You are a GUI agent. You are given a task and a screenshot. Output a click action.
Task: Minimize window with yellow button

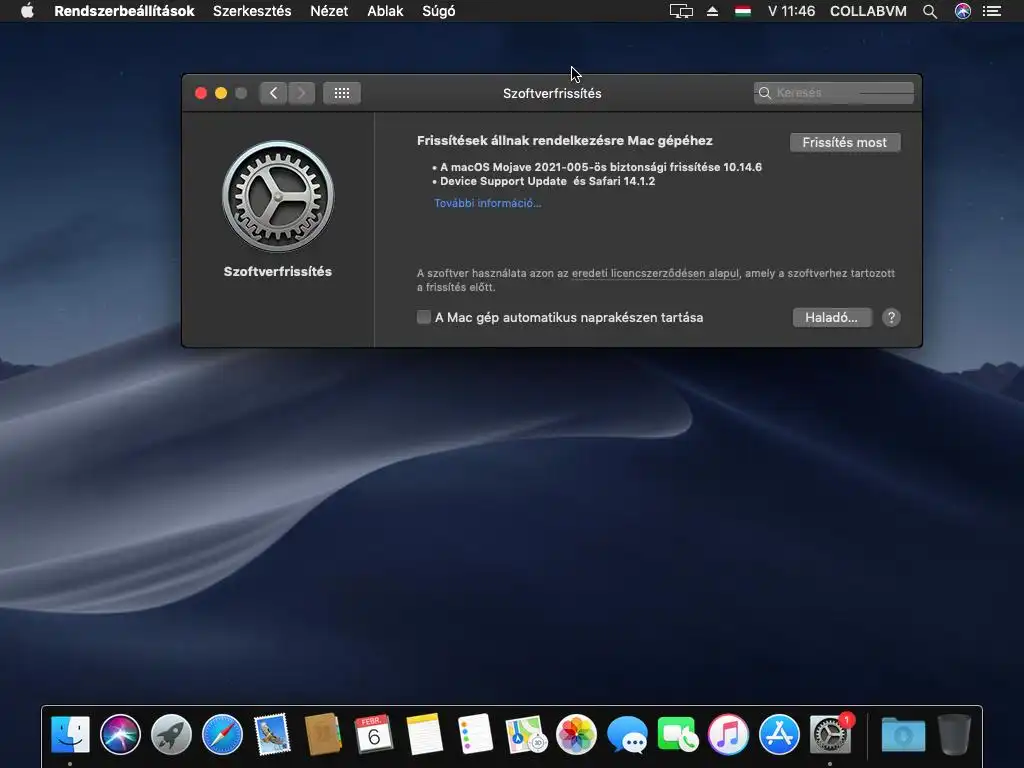coord(221,93)
